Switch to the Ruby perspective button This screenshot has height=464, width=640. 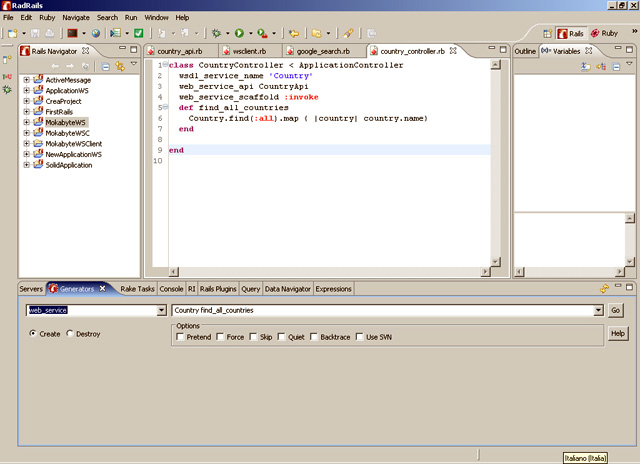604,33
